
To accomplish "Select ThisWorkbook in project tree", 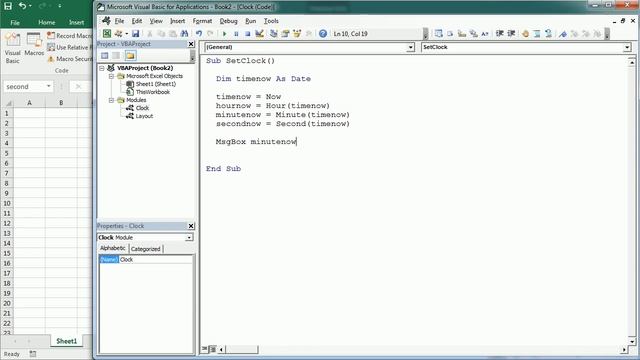I will (153, 92).
